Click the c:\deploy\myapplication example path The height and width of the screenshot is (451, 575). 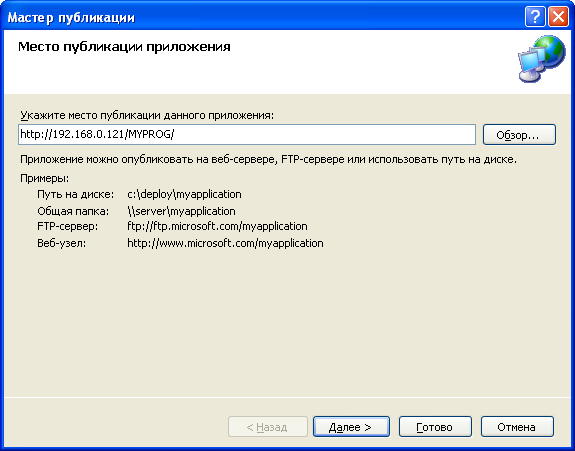184,194
